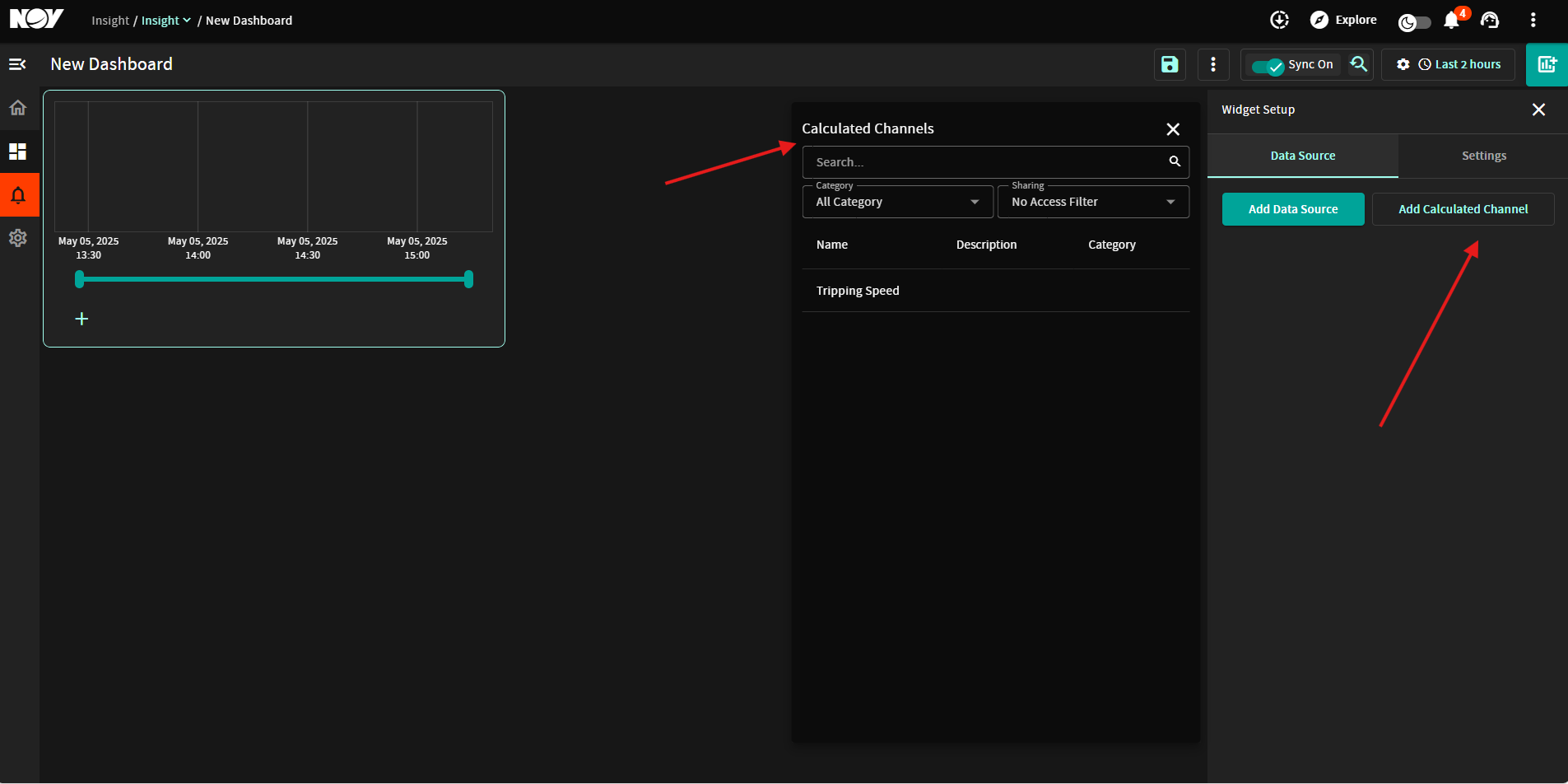Open Explore with the compass icon
The image size is (1568, 784).
1343,20
